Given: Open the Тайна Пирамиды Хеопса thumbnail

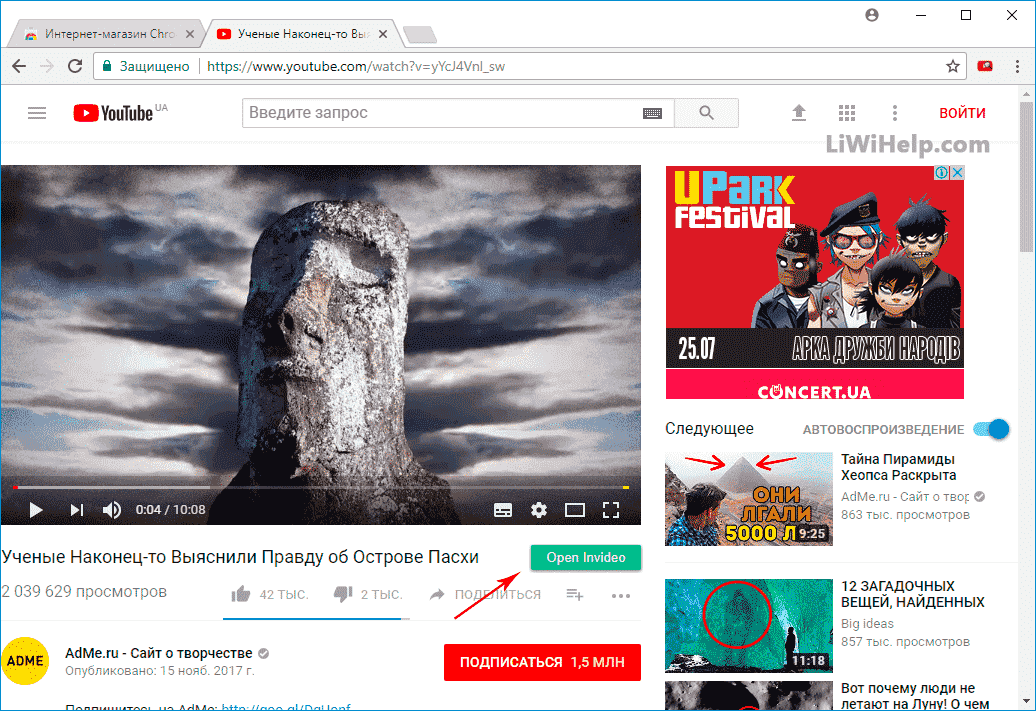Looking at the screenshot, I should (x=749, y=499).
